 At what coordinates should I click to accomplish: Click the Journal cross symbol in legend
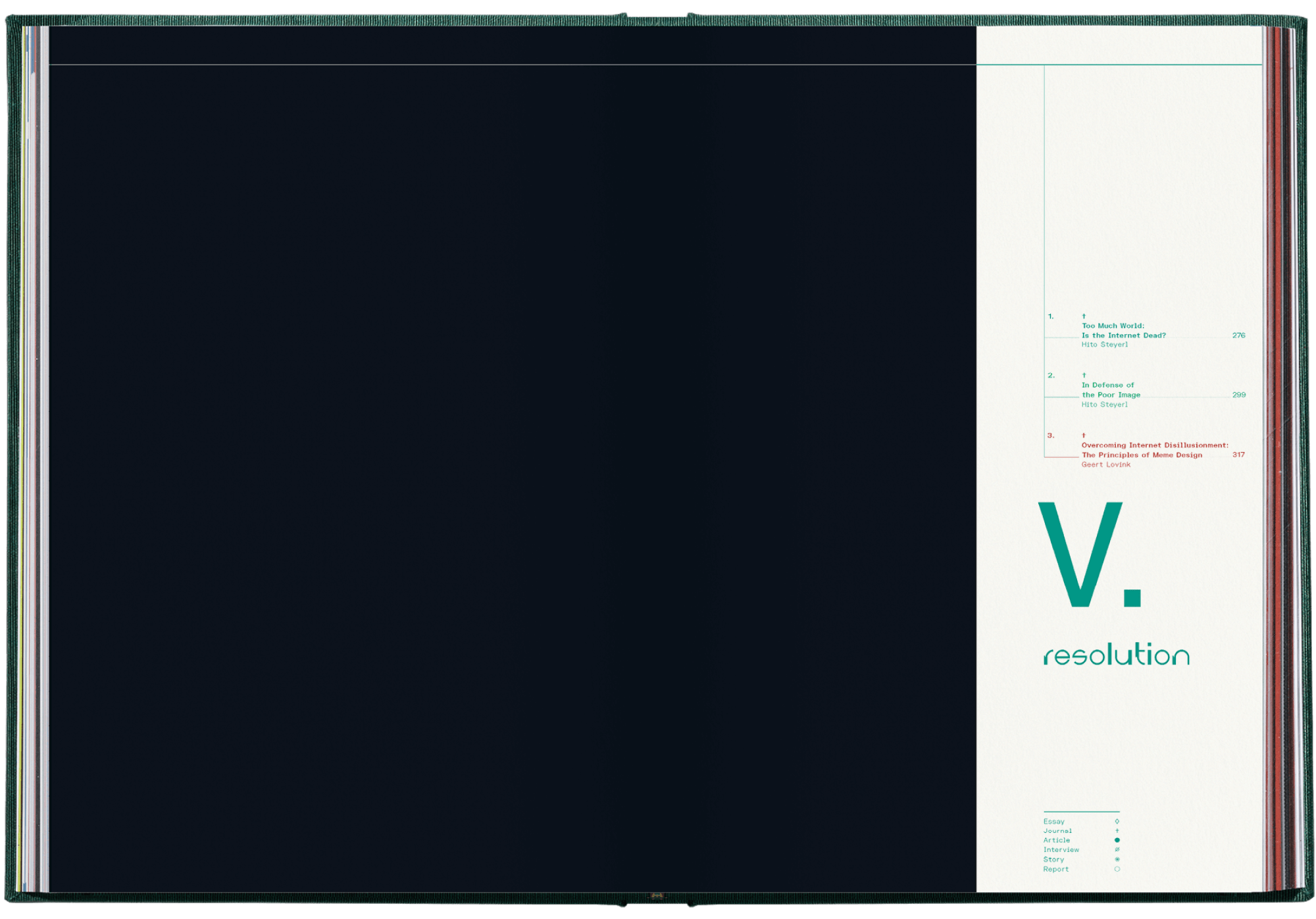(x=1117, y=831)
